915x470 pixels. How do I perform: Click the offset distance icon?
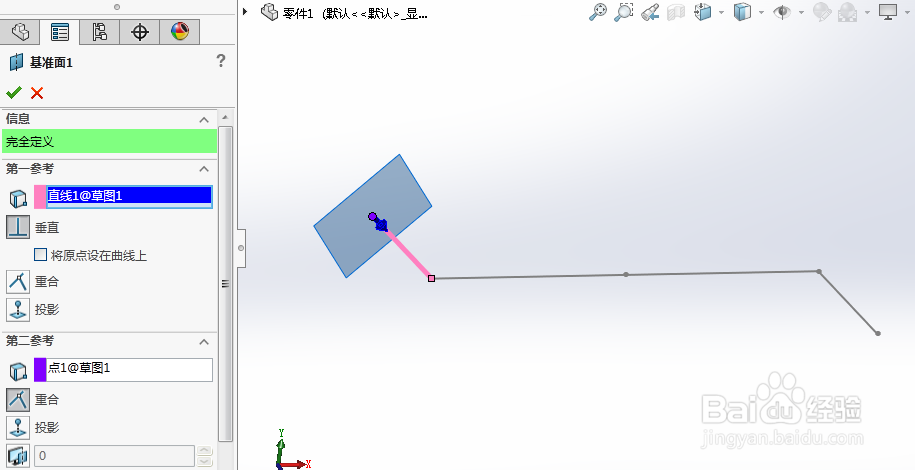[x=18, y=455]
